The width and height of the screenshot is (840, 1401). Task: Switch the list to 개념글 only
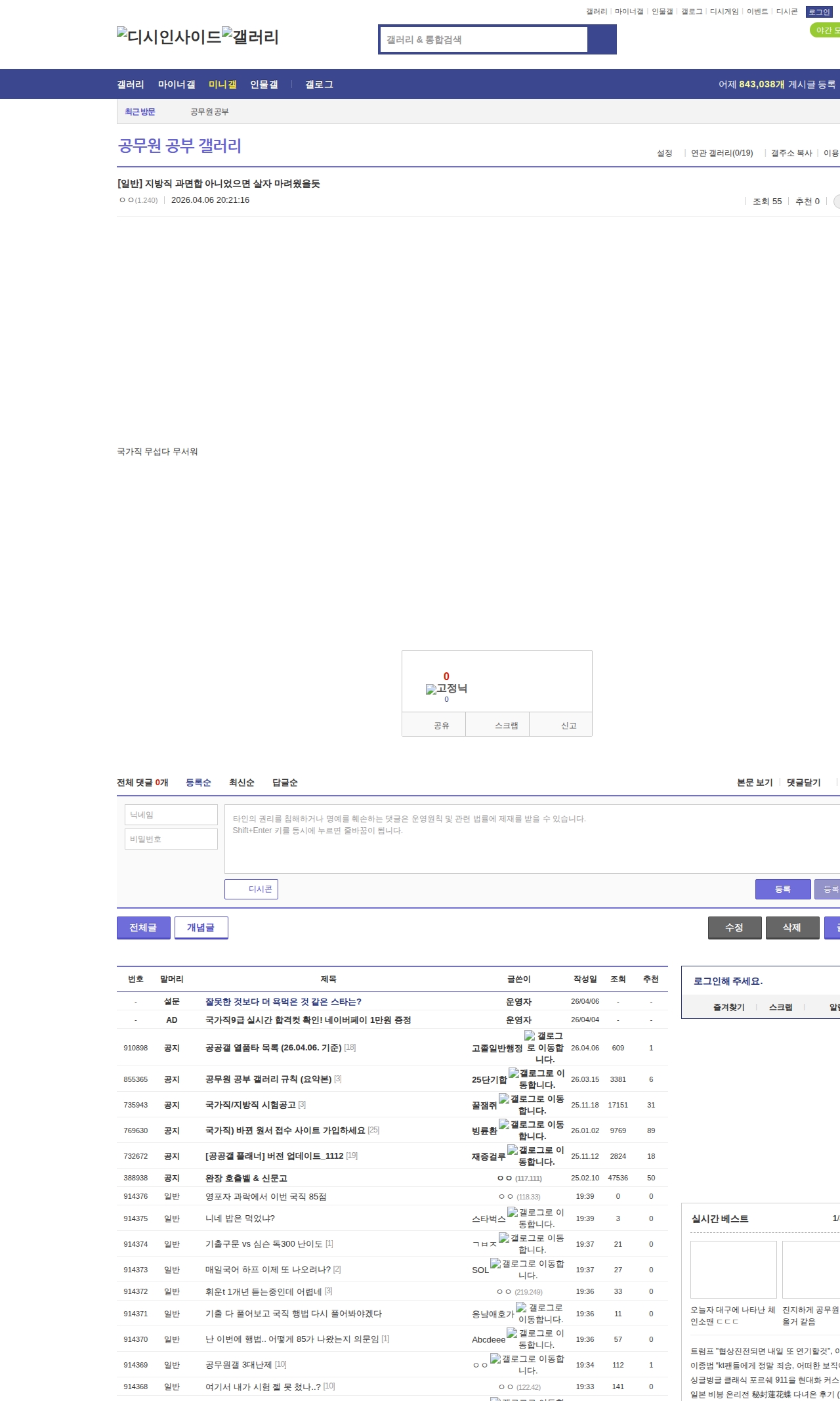(x=201, y=927)
